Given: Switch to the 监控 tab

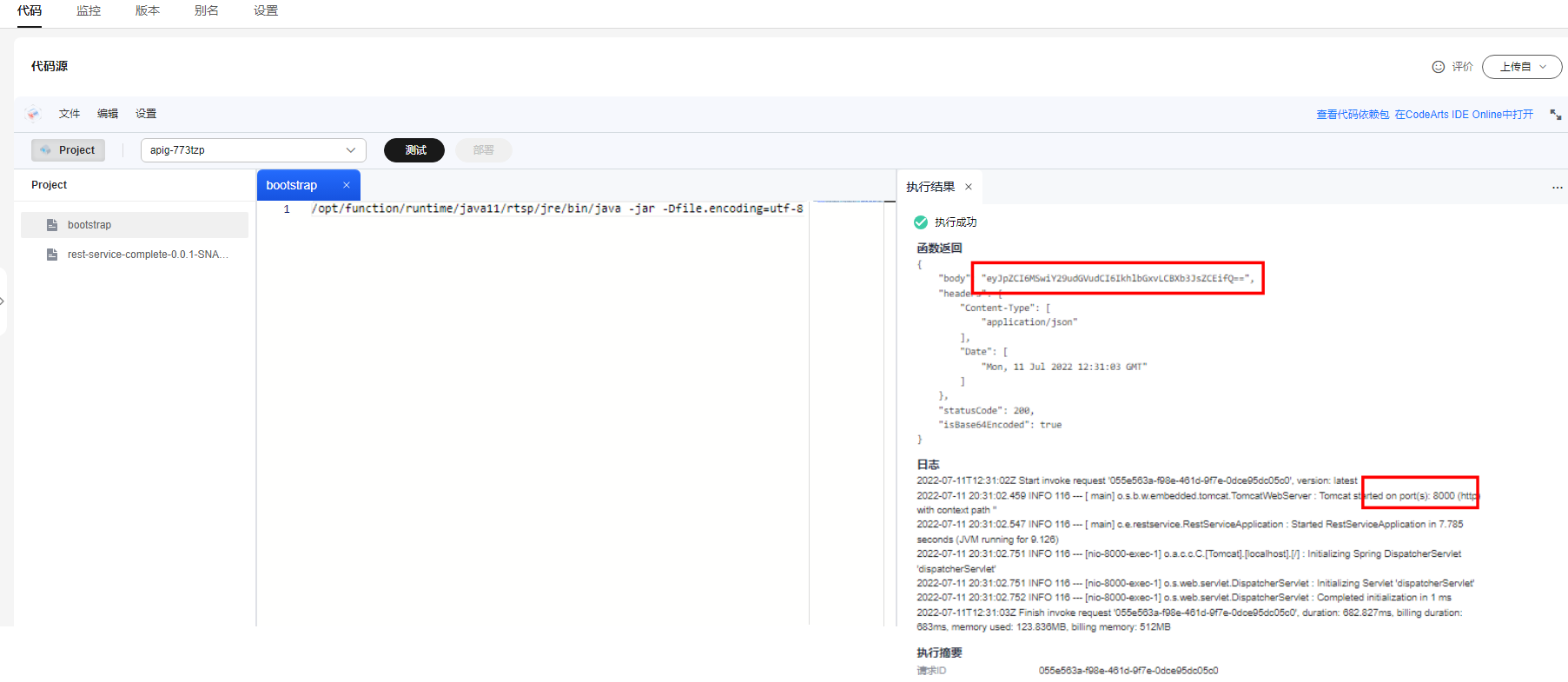Looking at the screenshot, I should [89, 11].
